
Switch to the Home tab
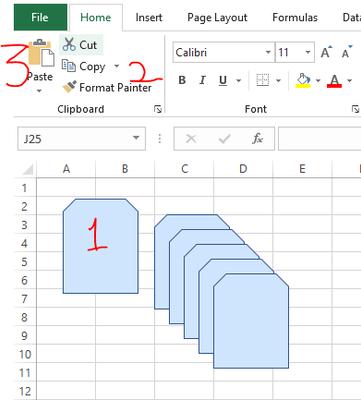click(x=95, y=17)
